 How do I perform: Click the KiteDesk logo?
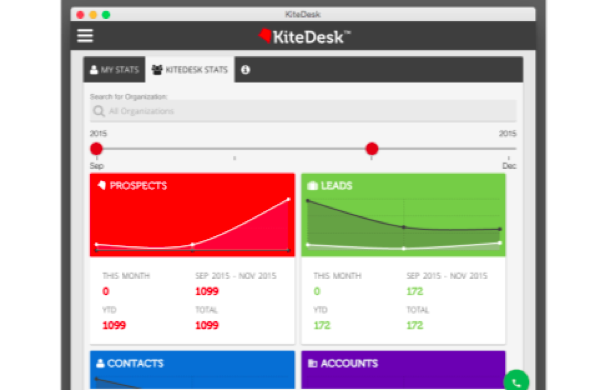pos(304,37)
